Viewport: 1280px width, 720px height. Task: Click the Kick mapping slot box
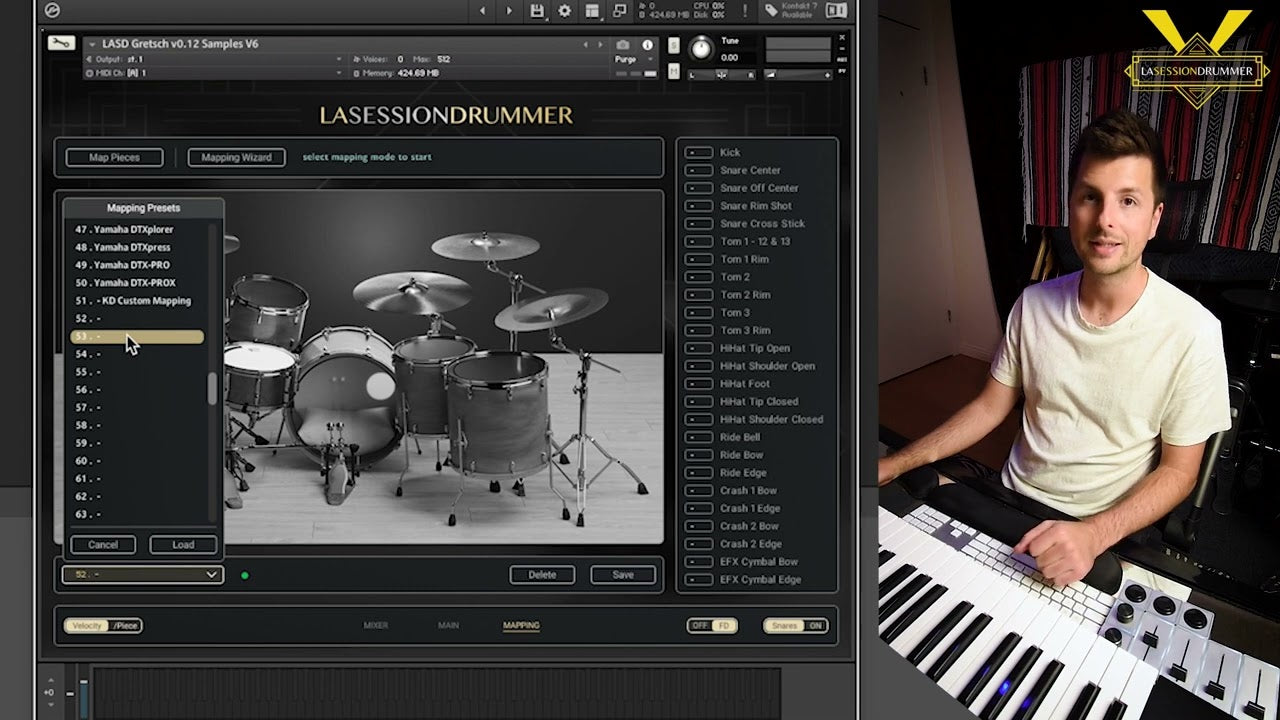[698, 152]
